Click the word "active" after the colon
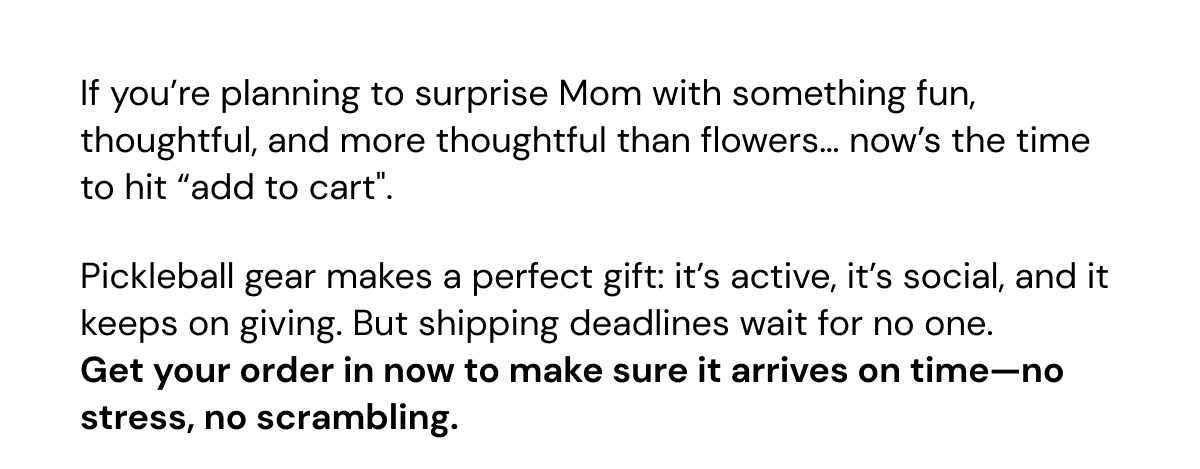The width and height of the screenshot is (1200, 469). [783, 277]
